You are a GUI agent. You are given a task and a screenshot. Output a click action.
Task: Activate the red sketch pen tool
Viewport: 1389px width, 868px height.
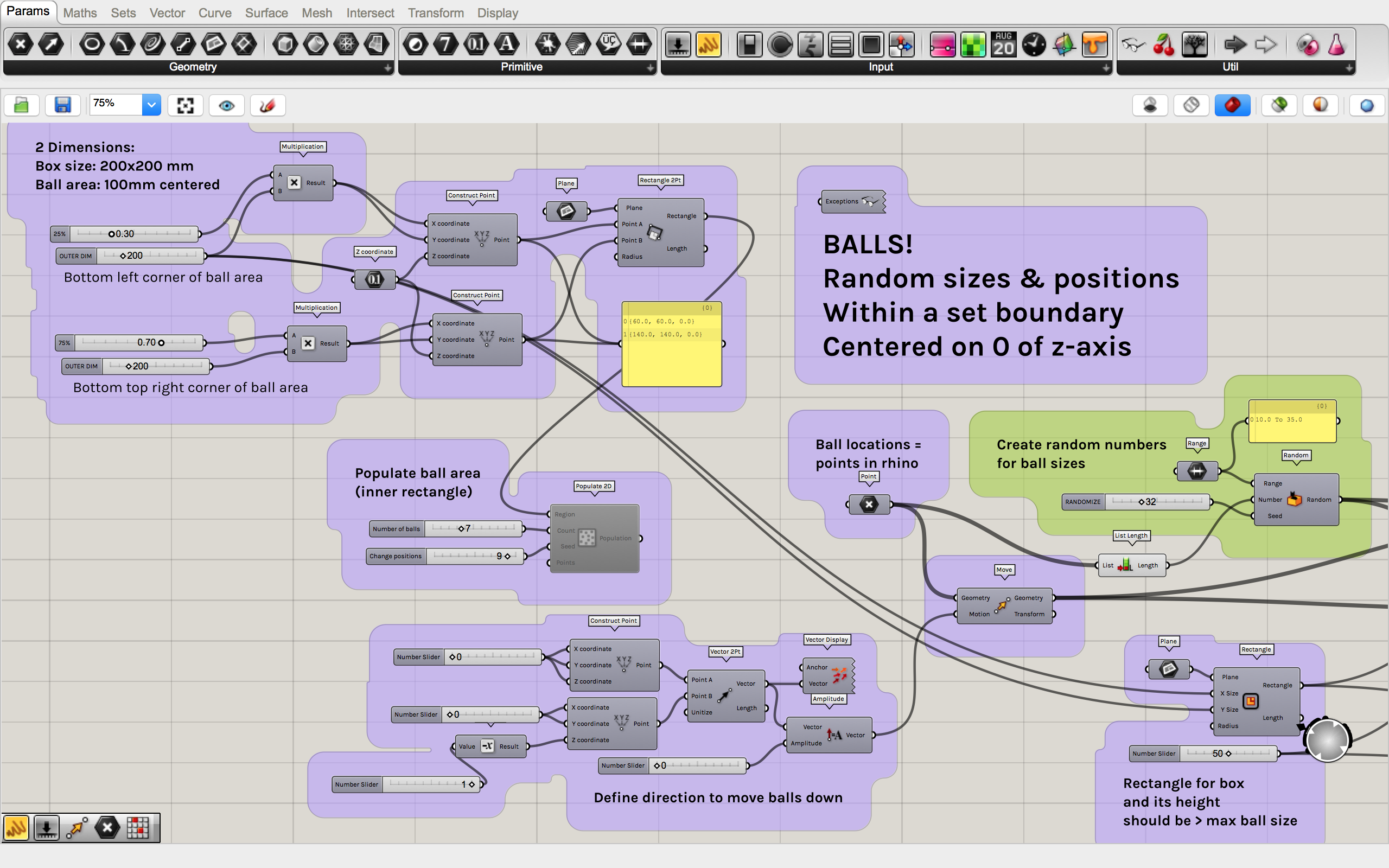point(267,105)
